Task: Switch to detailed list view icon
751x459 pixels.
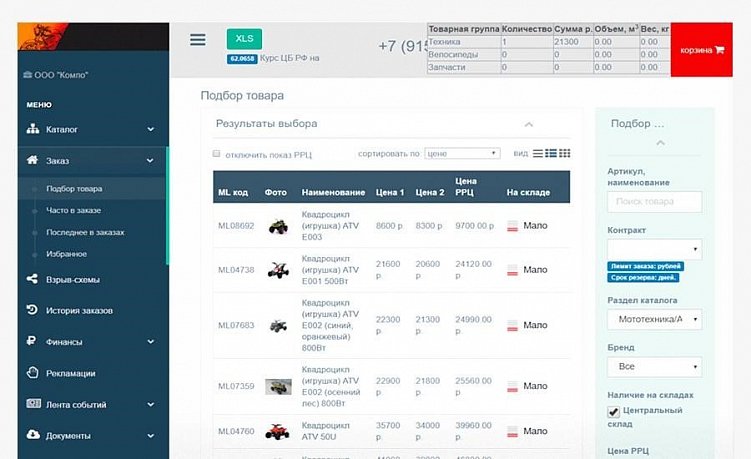Action: pyautogui.click(x=551, y=153)
